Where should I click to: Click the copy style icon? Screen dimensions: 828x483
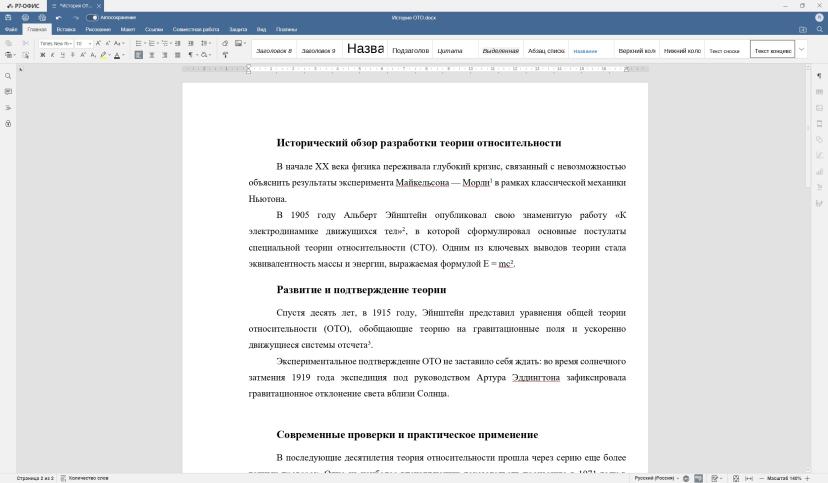click(225, 55)
